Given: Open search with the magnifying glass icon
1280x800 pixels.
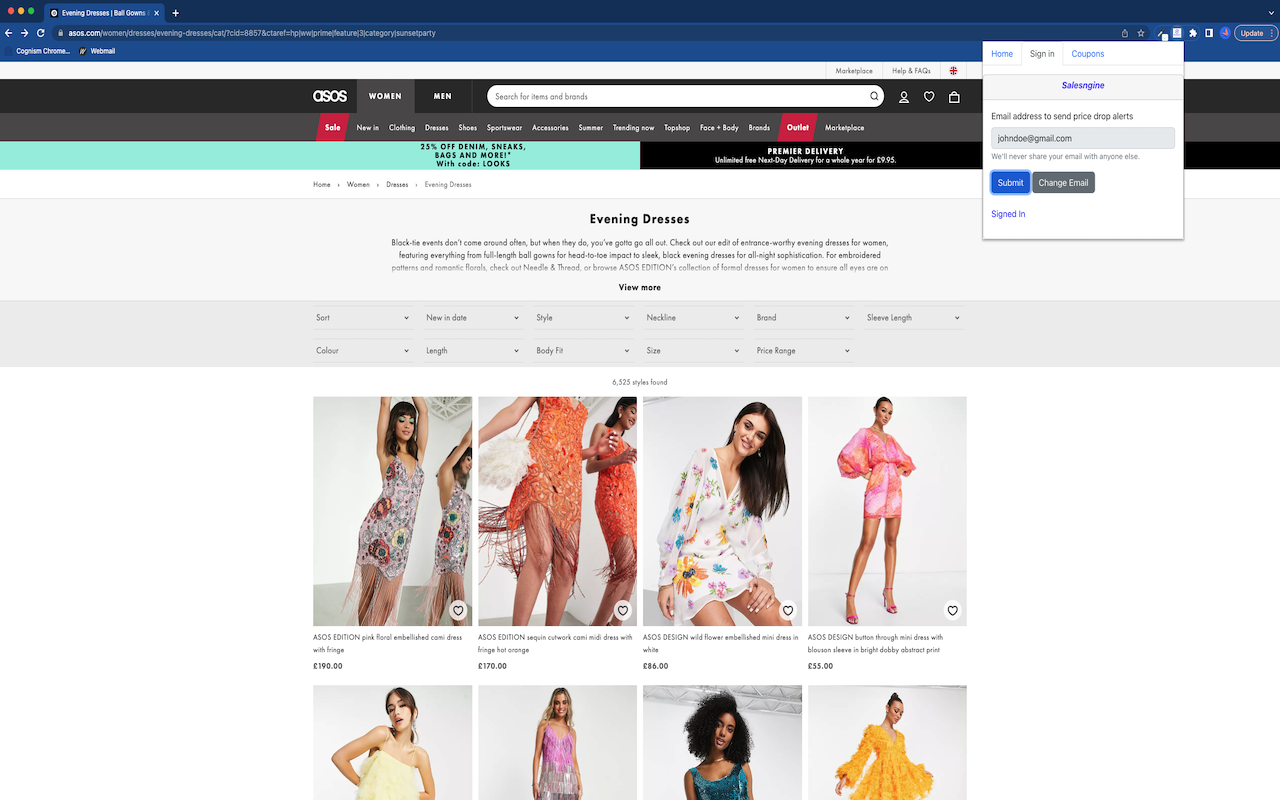Looking at the screenshot, I should pyautogui.click(x=873, y=96).
